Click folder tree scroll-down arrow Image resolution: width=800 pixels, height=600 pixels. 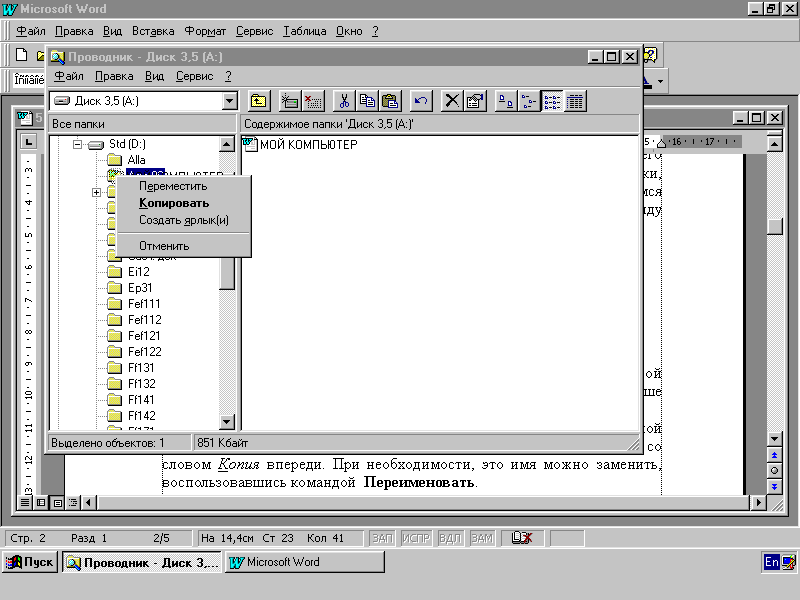pos(227,421)
